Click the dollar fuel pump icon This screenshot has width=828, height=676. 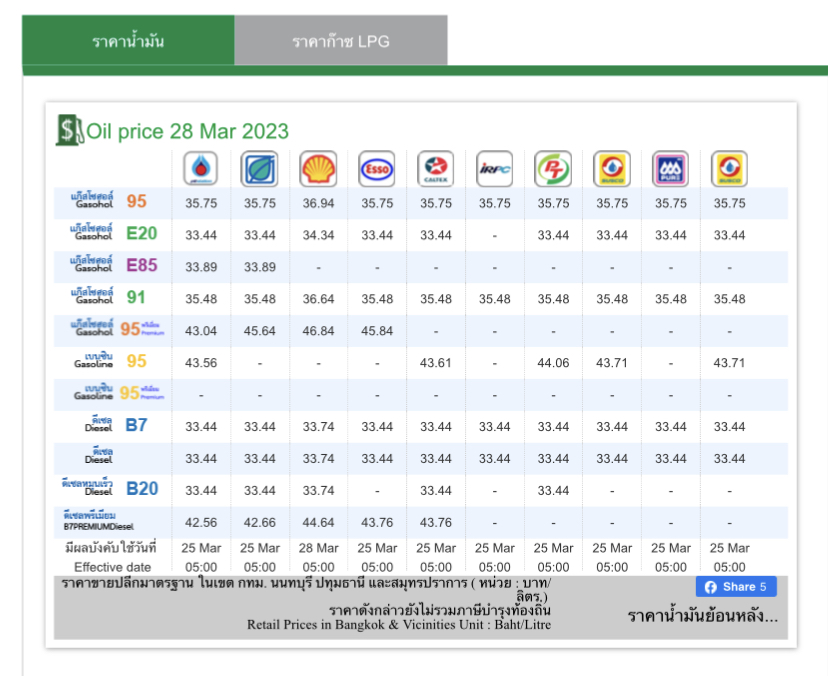pyautogui.click(x=69, y=130)
